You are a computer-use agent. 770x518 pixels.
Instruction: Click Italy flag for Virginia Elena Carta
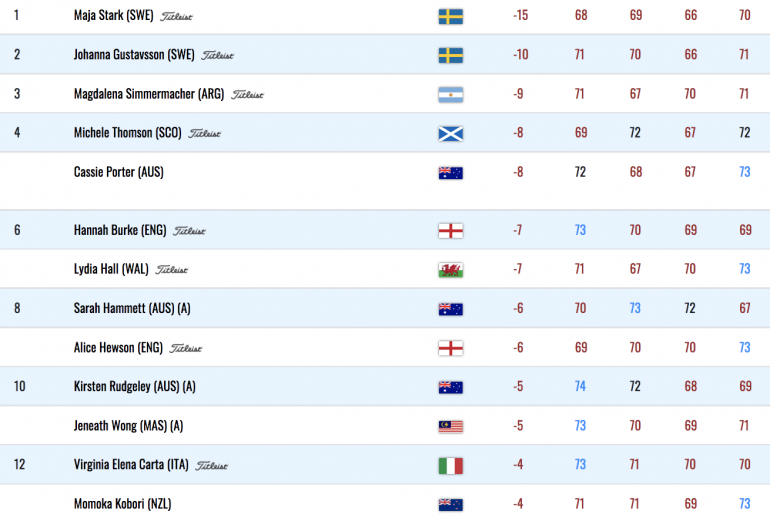pos(450,465)
